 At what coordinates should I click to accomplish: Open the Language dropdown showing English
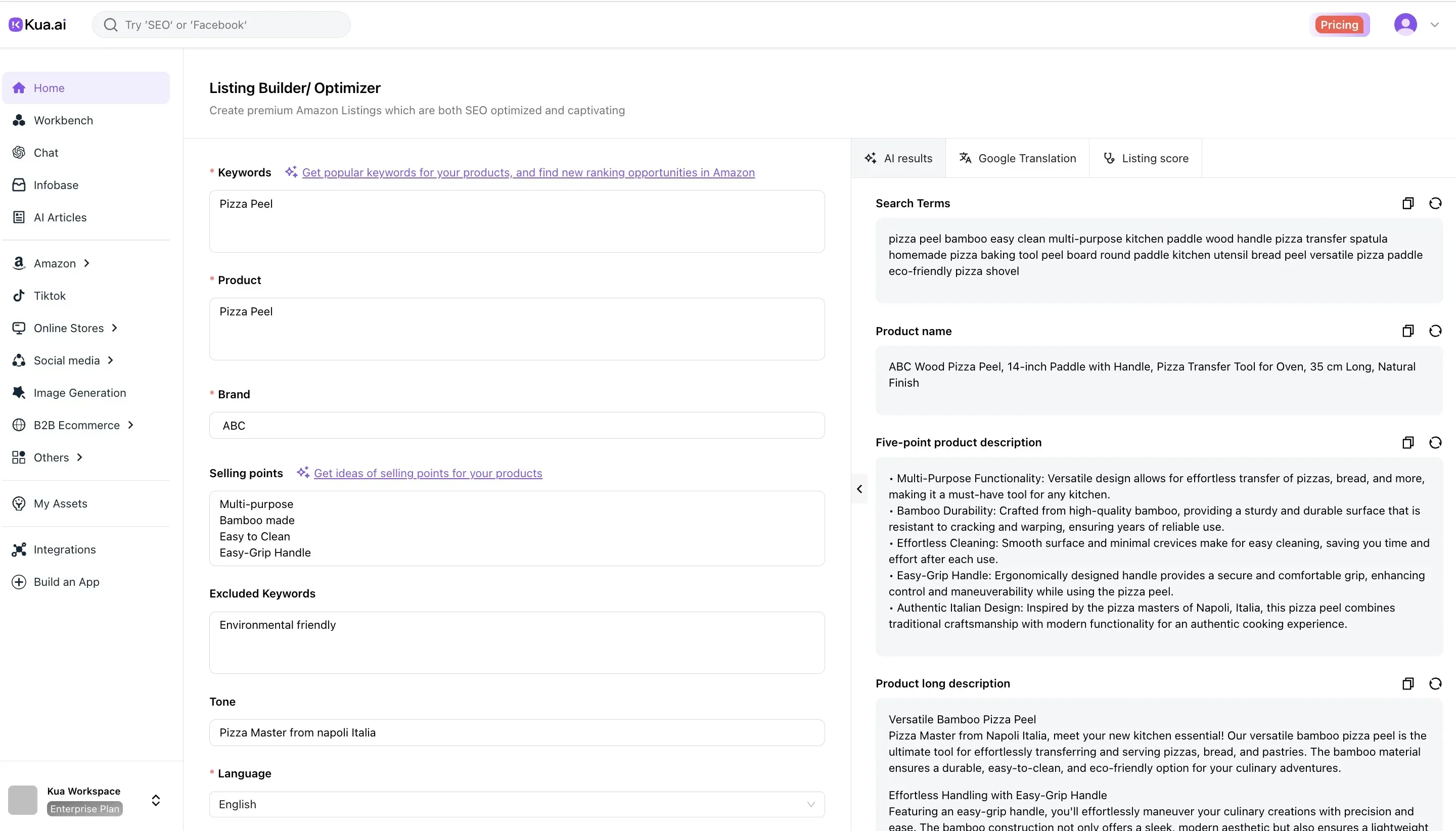(516, 804)
